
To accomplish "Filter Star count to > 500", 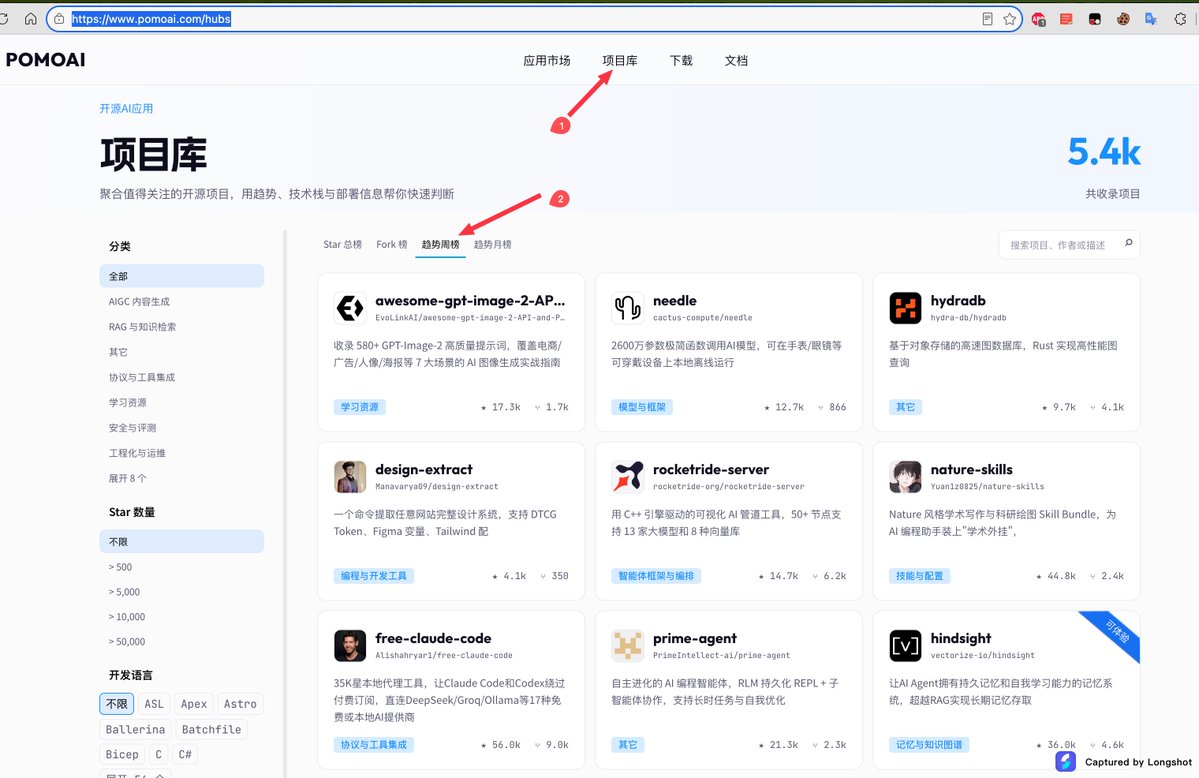I will point(120,567).
